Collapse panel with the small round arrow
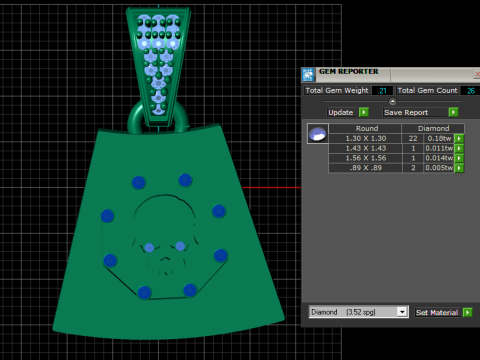480x360 pixels. coord(393,101)
